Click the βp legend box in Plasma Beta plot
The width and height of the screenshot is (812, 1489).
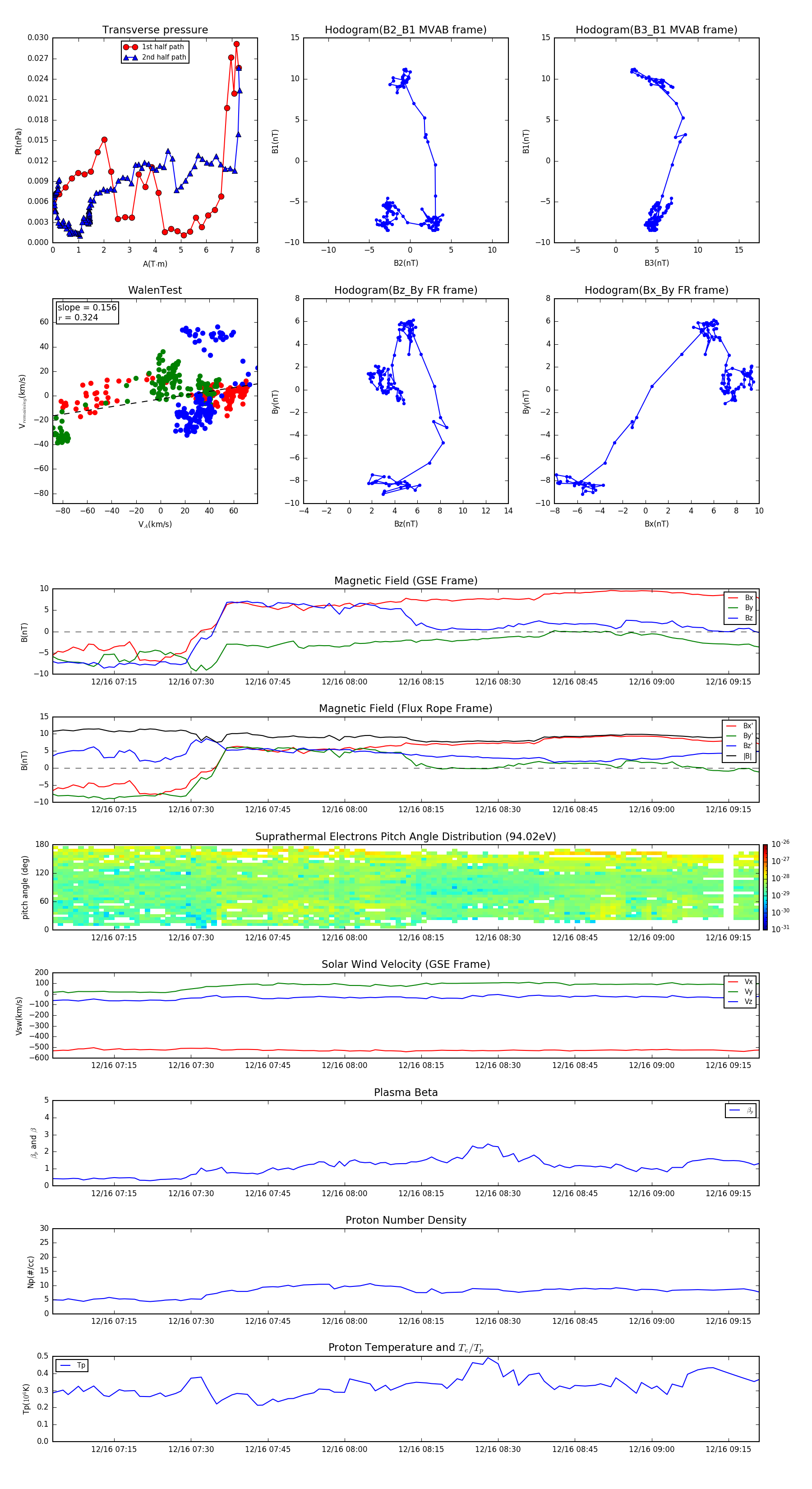(741, 1110)
